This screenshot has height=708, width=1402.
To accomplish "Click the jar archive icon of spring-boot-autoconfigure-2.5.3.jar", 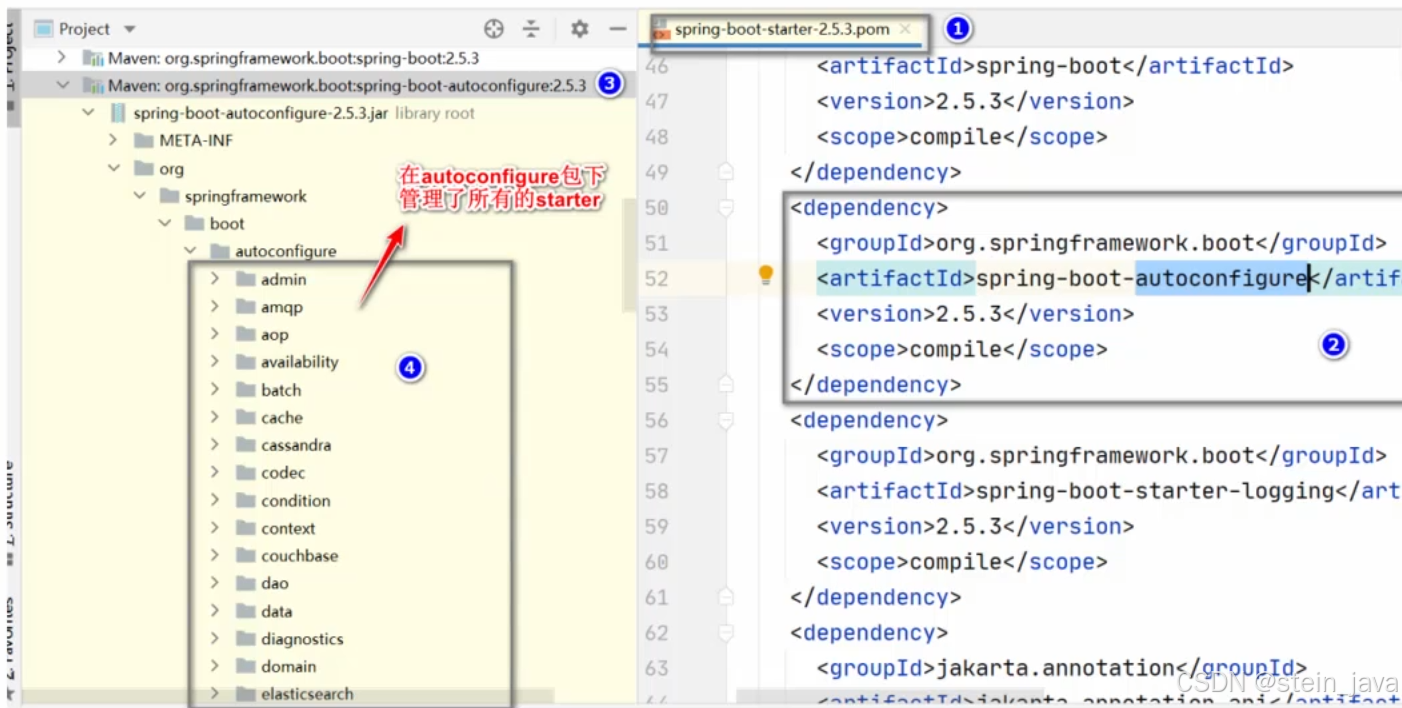I will (118, 113).
